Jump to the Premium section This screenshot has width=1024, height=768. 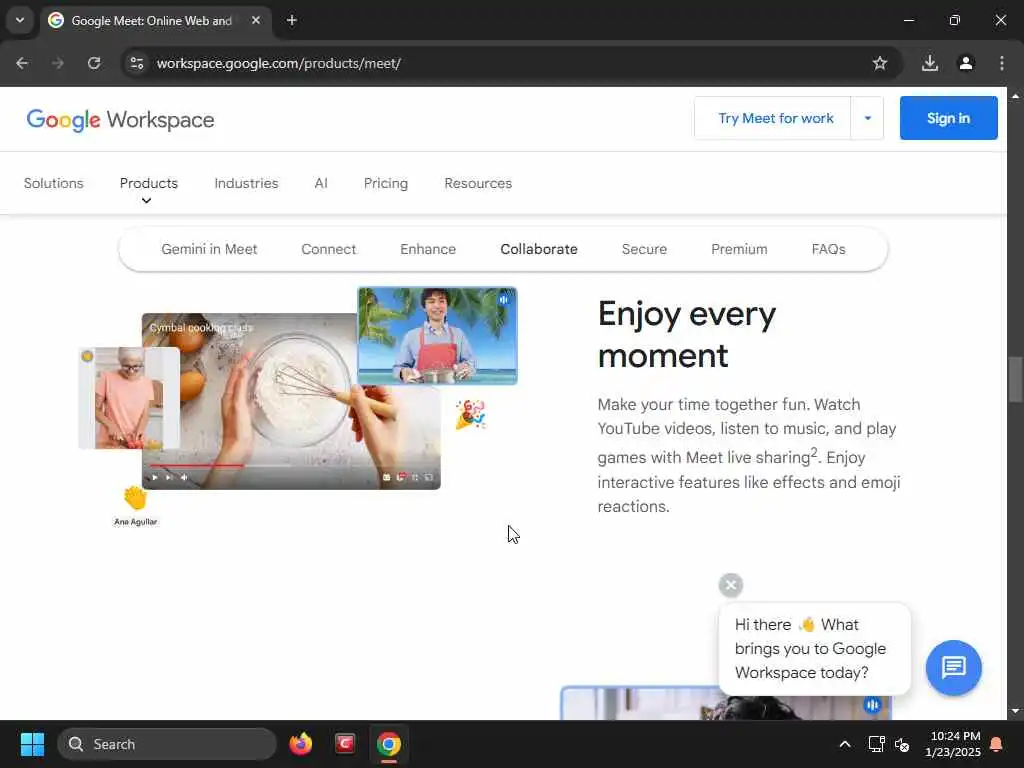[739, 249]
